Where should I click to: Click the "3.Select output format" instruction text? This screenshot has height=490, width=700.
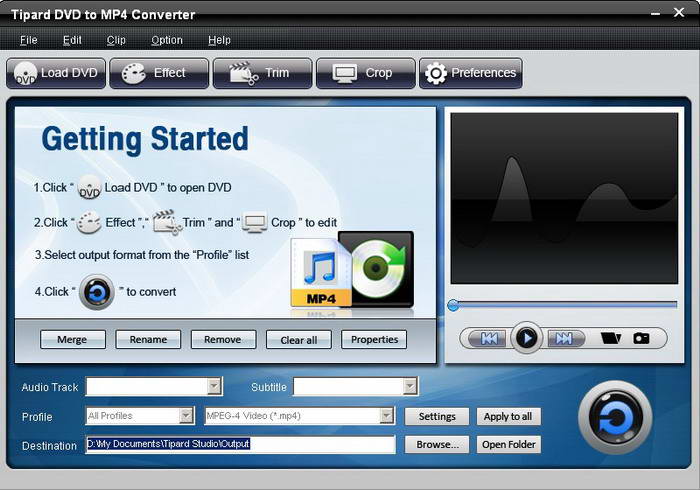coord(142,255)
